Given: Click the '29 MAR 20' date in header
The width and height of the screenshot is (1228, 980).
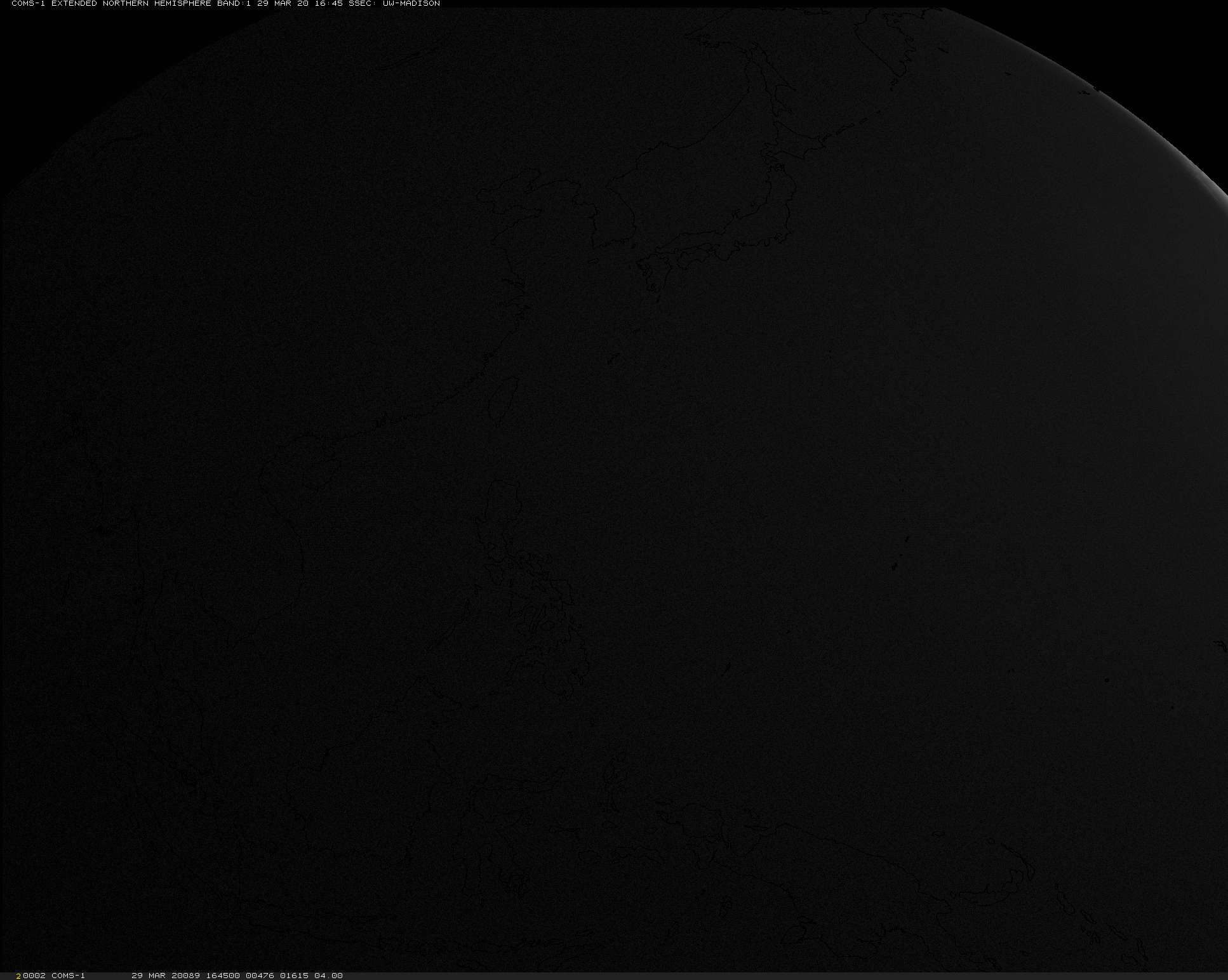Looking at the screenshot, I should coord(283,4).
